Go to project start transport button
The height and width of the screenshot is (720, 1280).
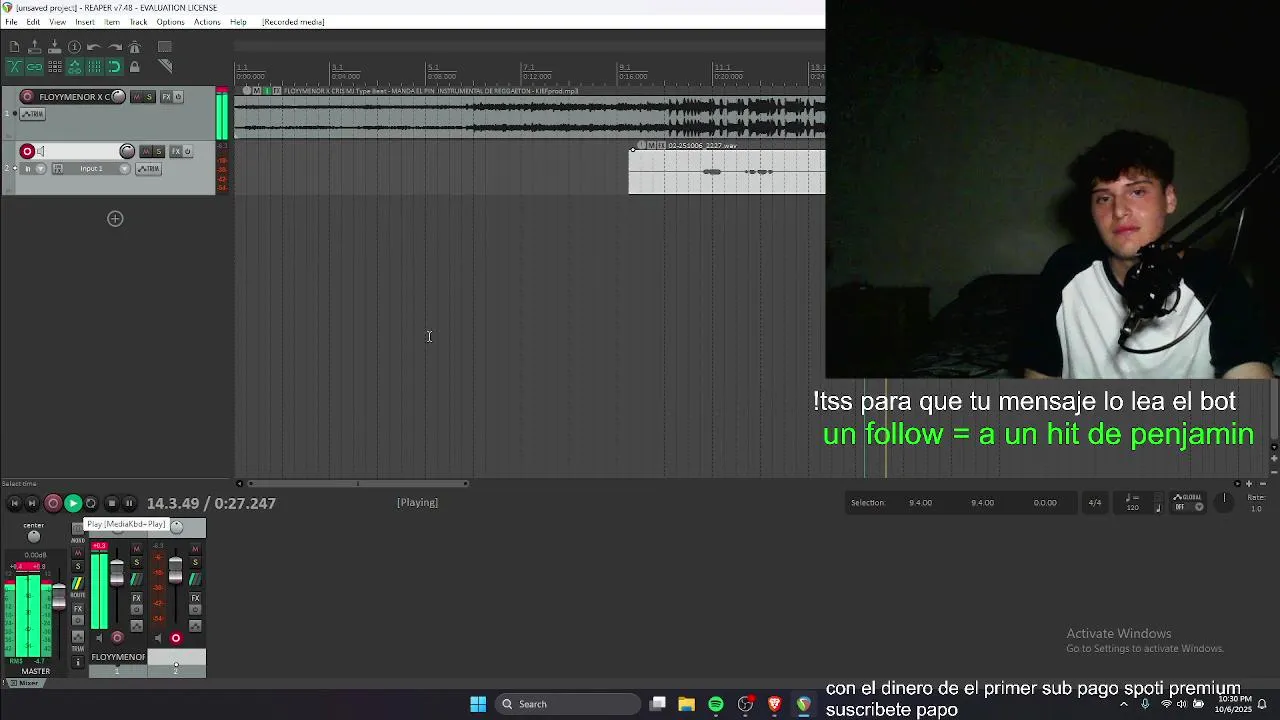pos(14,504)
